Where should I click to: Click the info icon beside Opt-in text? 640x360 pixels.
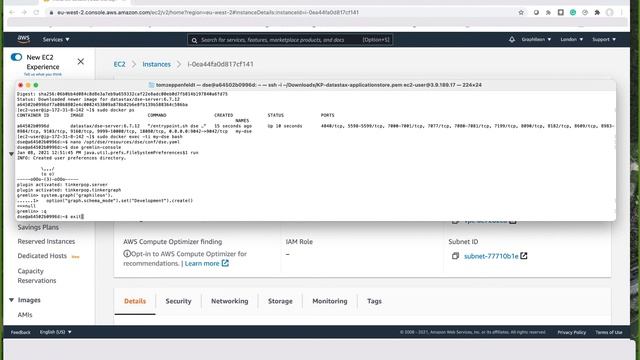pos(127,253)
